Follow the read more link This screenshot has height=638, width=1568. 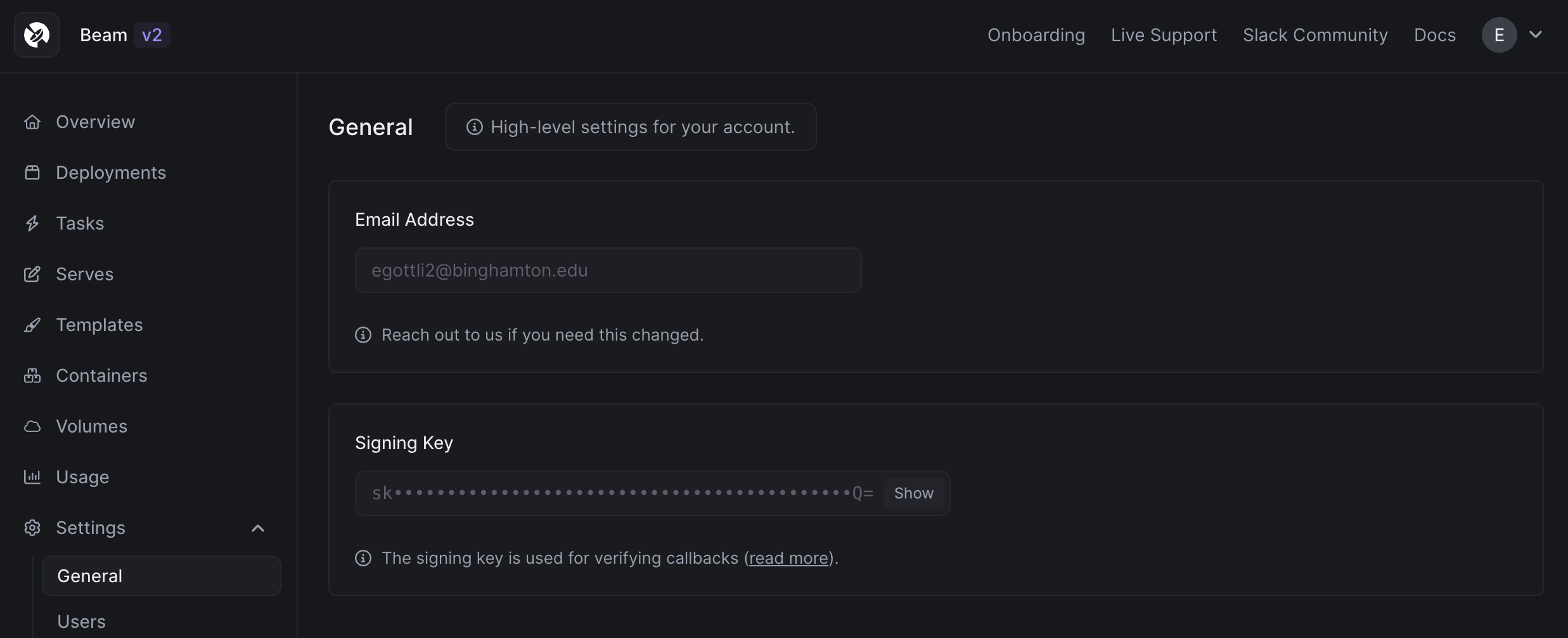789,558
